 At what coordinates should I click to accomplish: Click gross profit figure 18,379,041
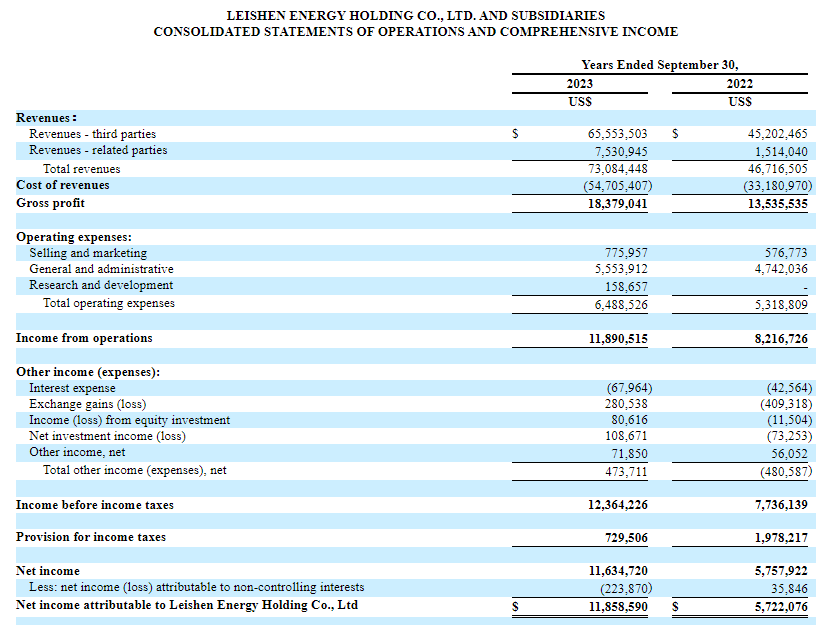click(x=618, y=204)
